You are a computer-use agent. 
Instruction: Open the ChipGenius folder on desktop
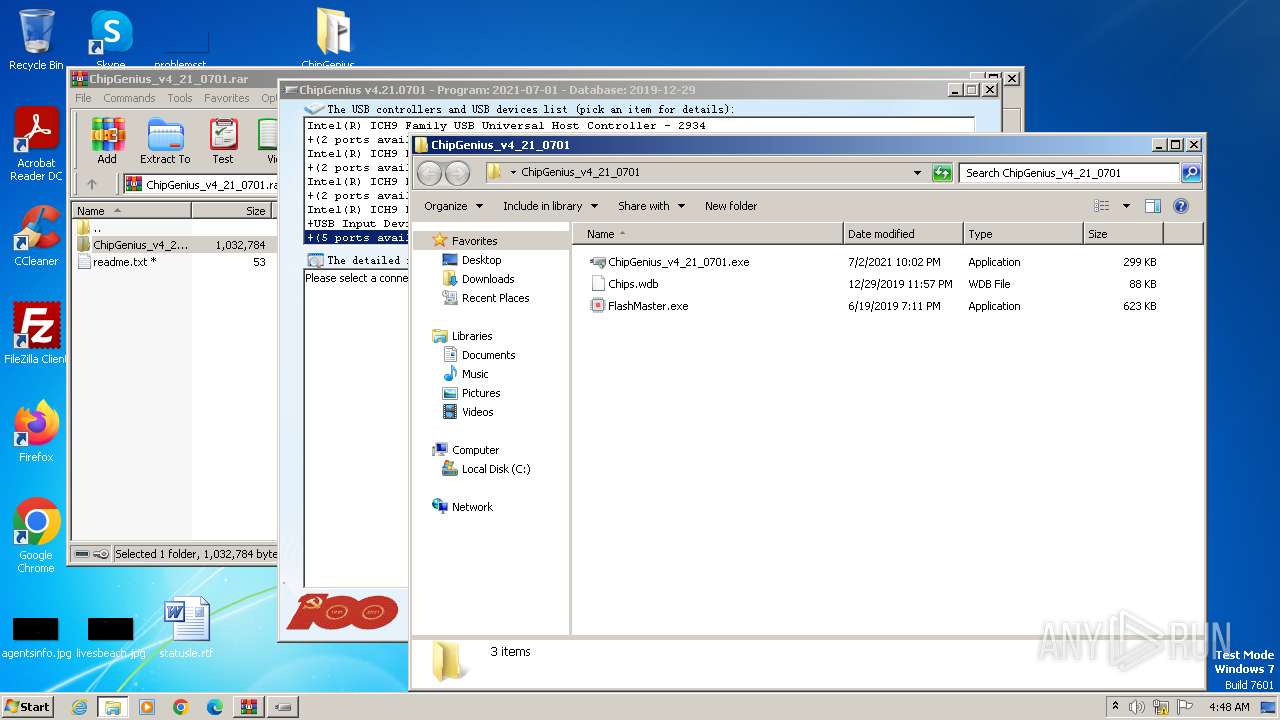point(330,40)
